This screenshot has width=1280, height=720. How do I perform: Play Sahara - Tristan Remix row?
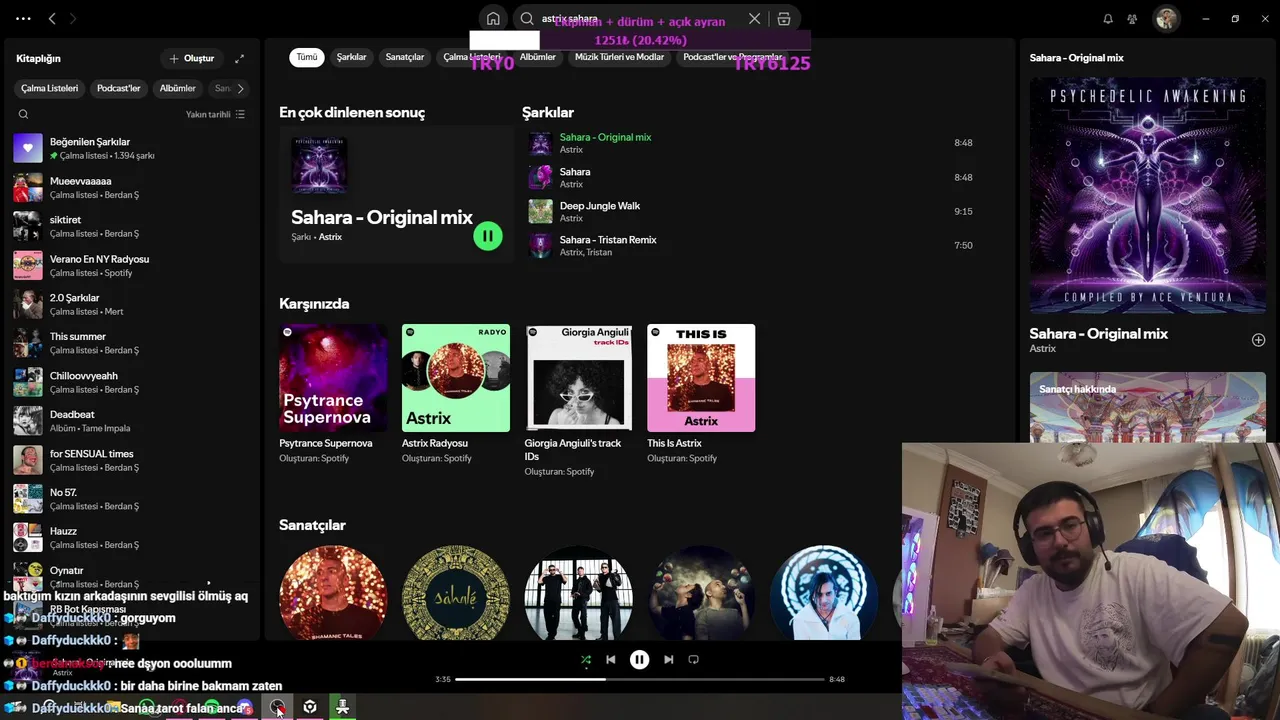pos(752,245)
